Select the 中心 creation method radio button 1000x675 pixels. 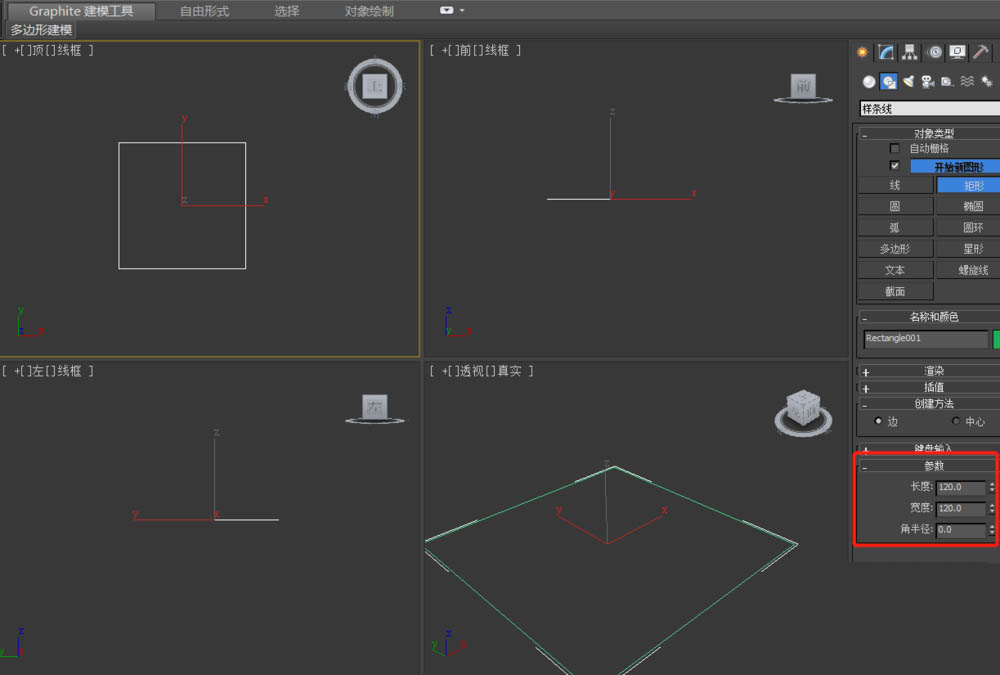[956, 421]
